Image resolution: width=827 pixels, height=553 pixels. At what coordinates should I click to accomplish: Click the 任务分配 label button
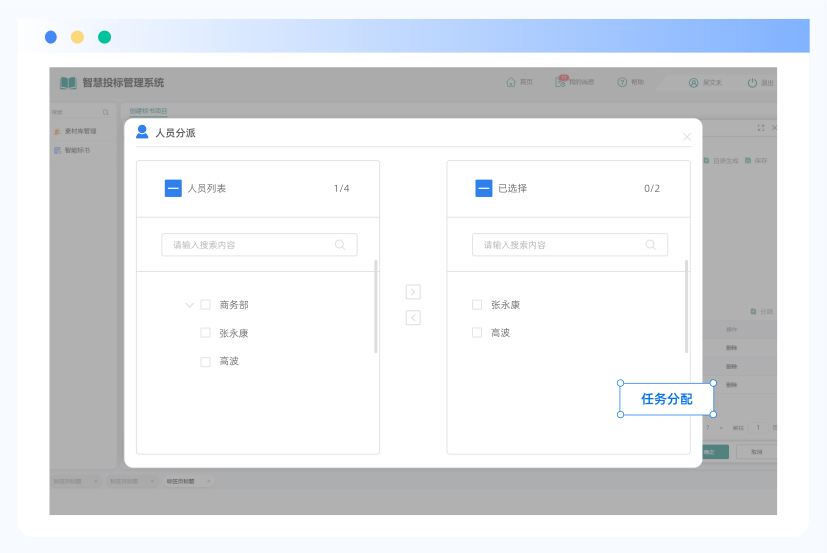666,399
